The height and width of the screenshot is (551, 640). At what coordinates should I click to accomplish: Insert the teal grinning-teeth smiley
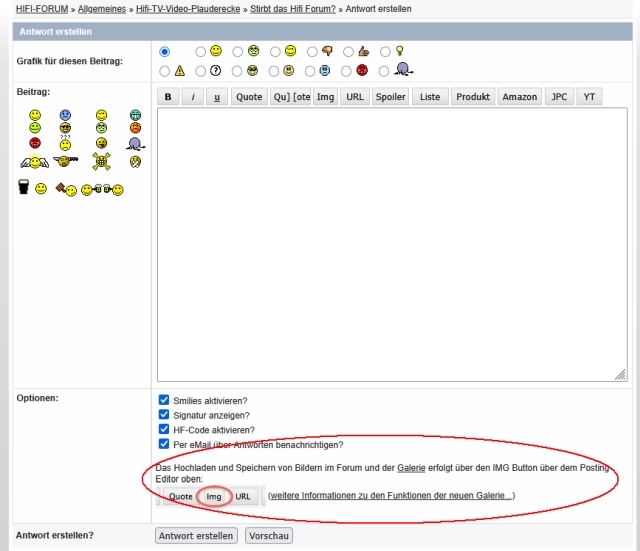click(x=135, y=115)
